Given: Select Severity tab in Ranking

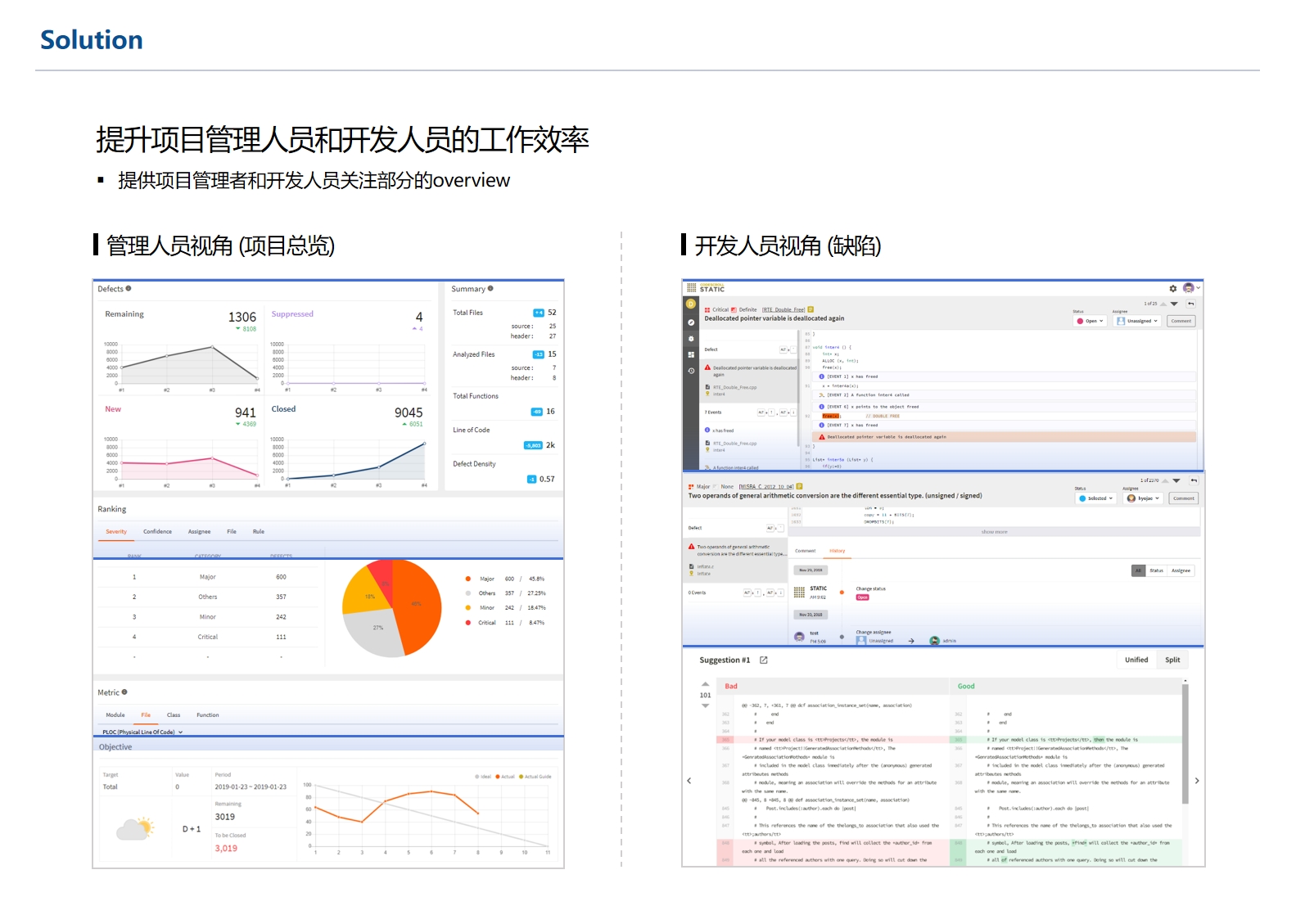Looking at the screenshot, I should pyautogui.click(x=116, y=531).
